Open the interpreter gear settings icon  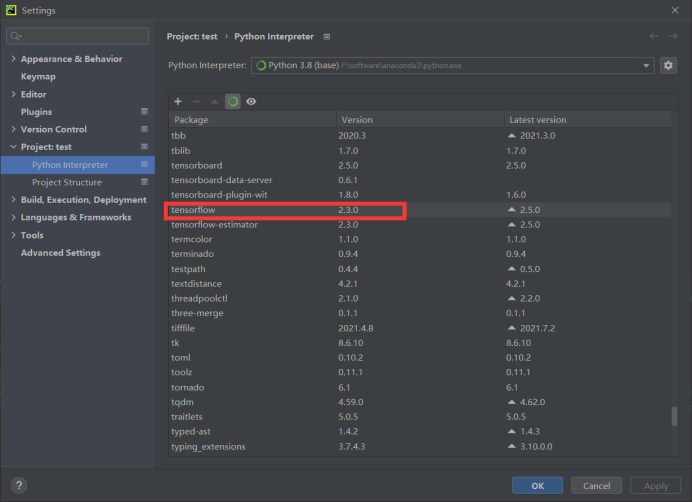[668, 65]
